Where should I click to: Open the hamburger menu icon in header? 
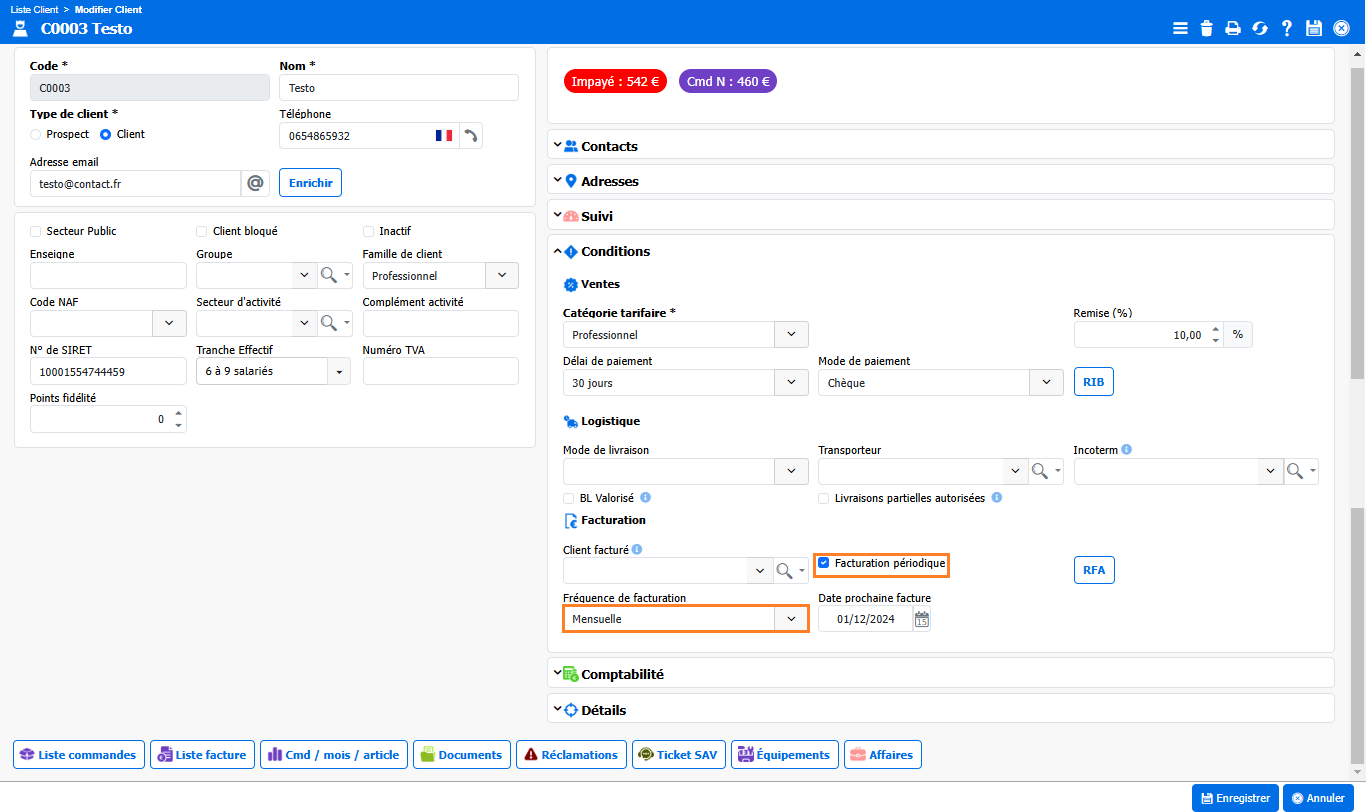point(1180,28)
